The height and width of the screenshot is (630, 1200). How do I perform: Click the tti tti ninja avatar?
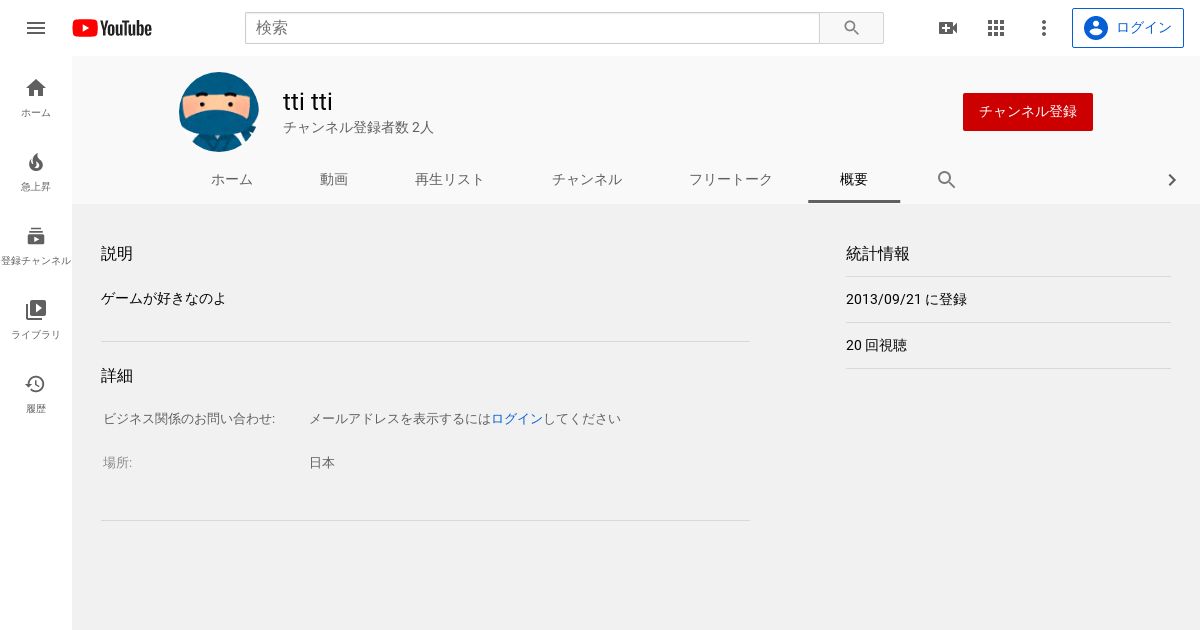tap(219, 112)
